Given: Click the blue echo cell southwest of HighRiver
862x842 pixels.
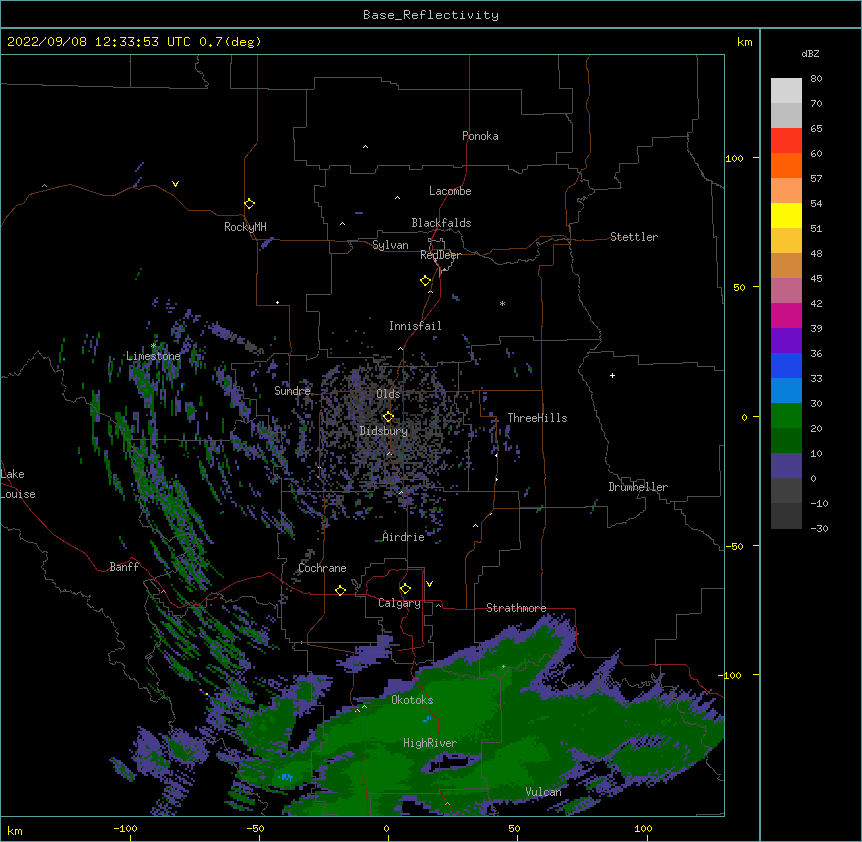Looking at the screenshot, I should tap(285, 777).
